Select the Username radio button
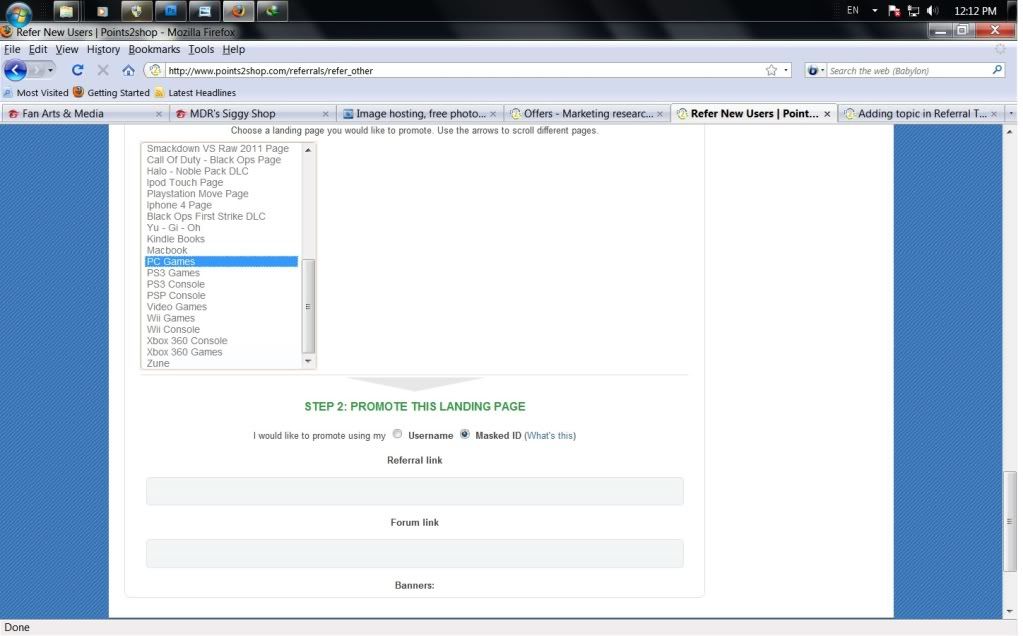The image size is (1023, 636). click(x=397, y=434)
